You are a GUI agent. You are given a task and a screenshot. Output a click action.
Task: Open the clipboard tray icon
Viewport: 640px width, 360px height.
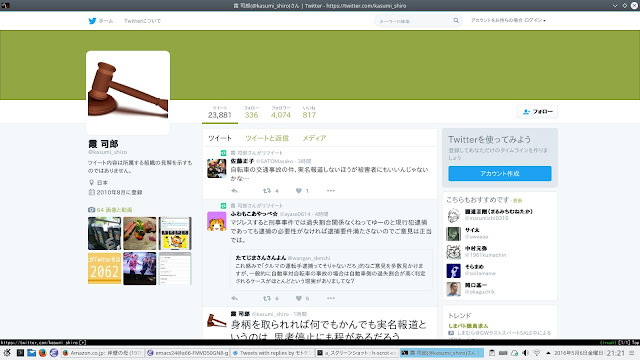(x=492, y=353)
